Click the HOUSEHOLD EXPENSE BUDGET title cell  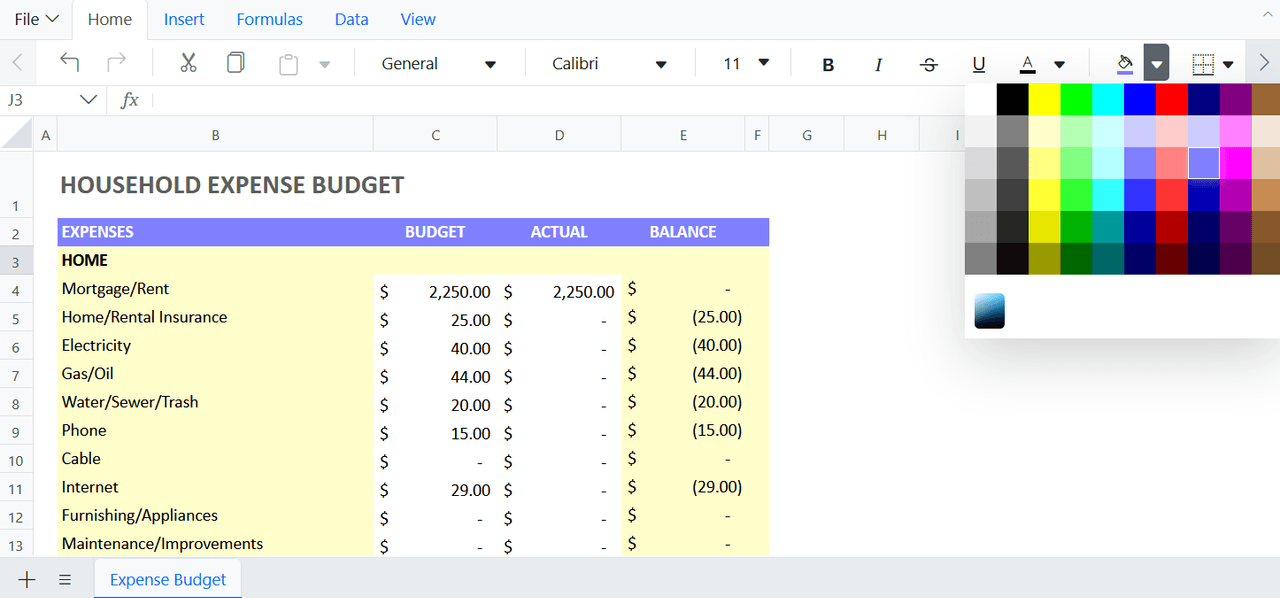pyautogui.click(x=232, y=184)
